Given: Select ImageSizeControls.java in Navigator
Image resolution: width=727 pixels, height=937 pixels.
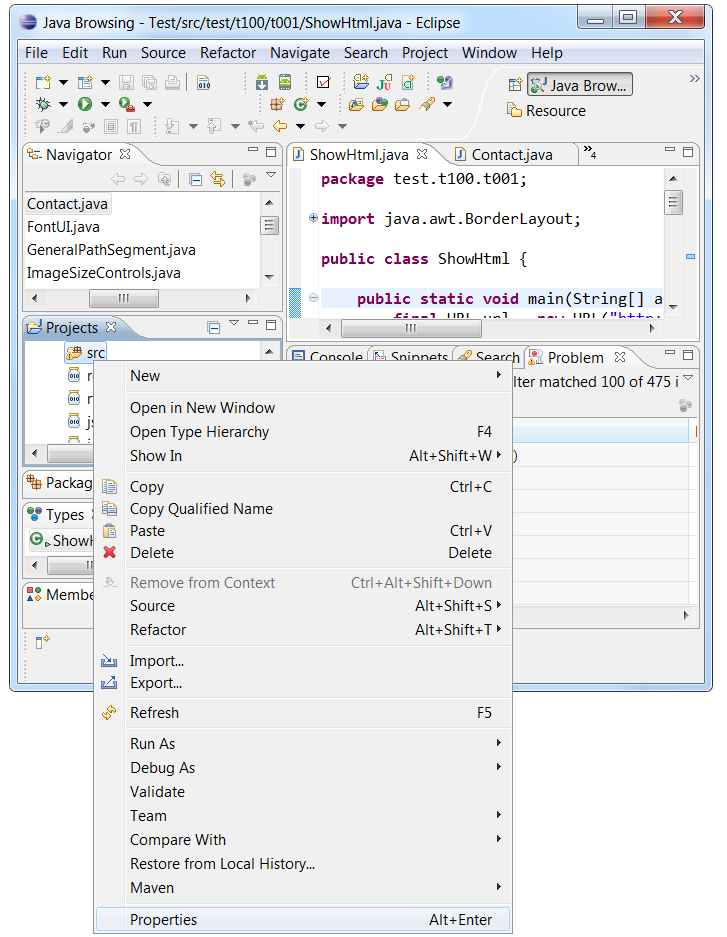Looking at the screenshot, I should [x=104, y=272].
